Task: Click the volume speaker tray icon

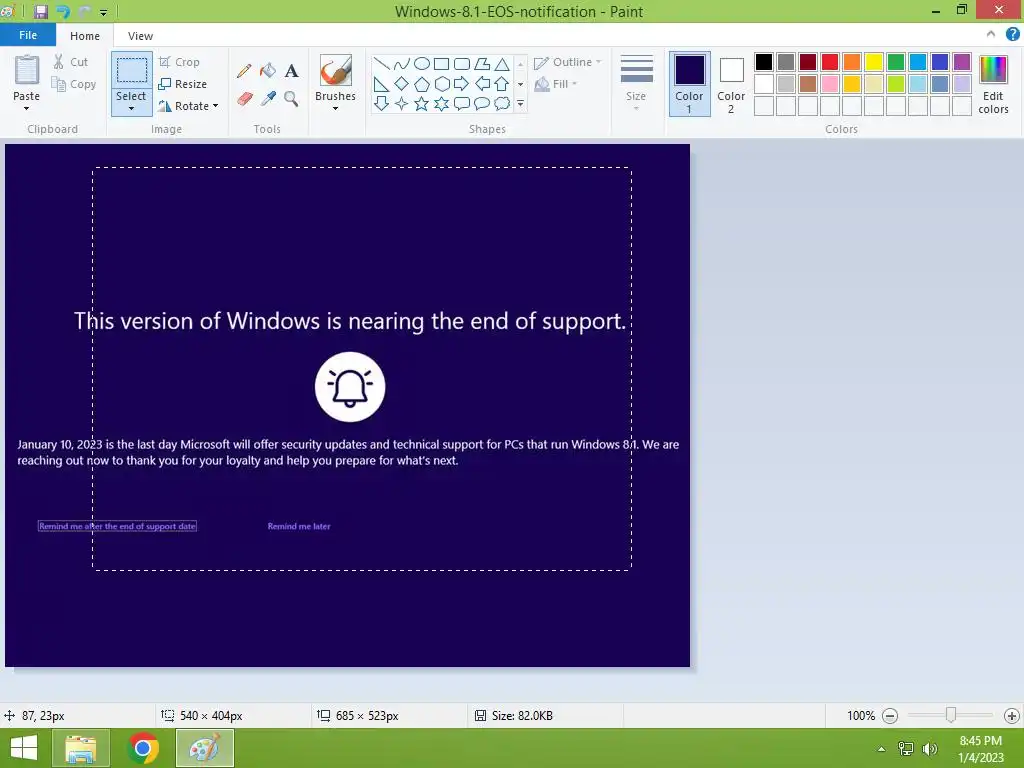Action: 929,749
